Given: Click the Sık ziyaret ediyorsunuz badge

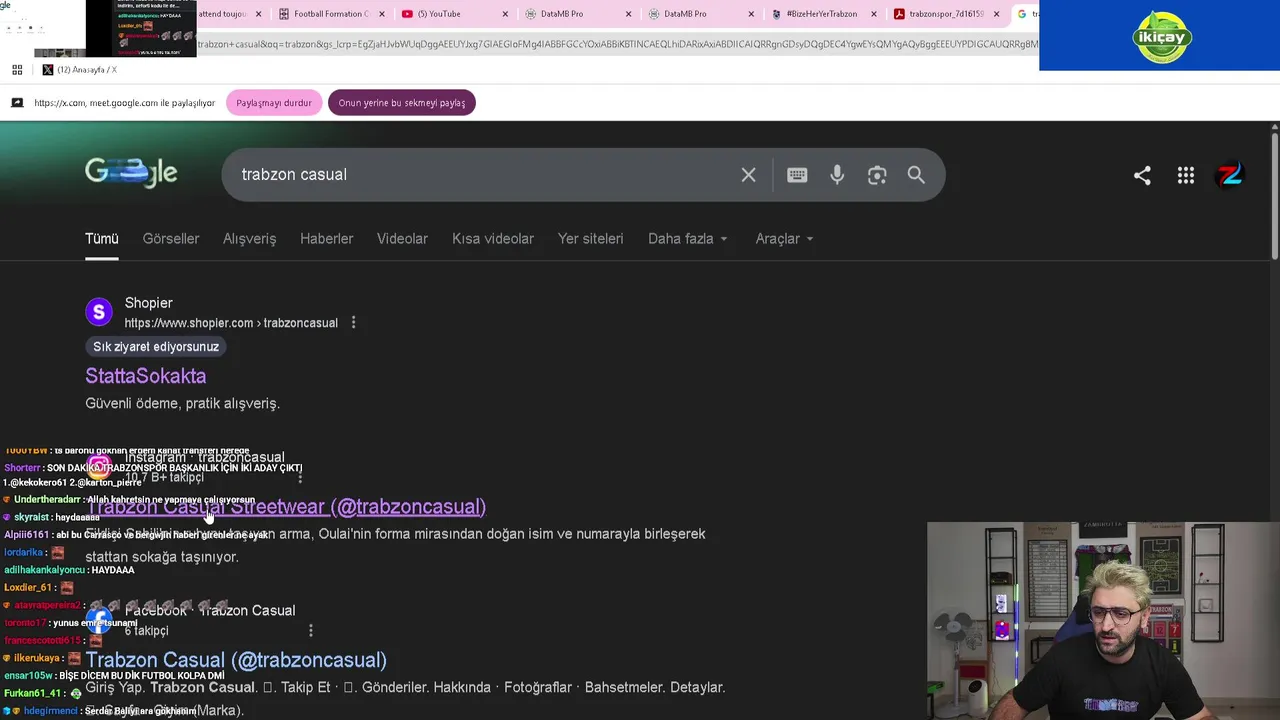Looking at the screenshot, I should [156, 347].
